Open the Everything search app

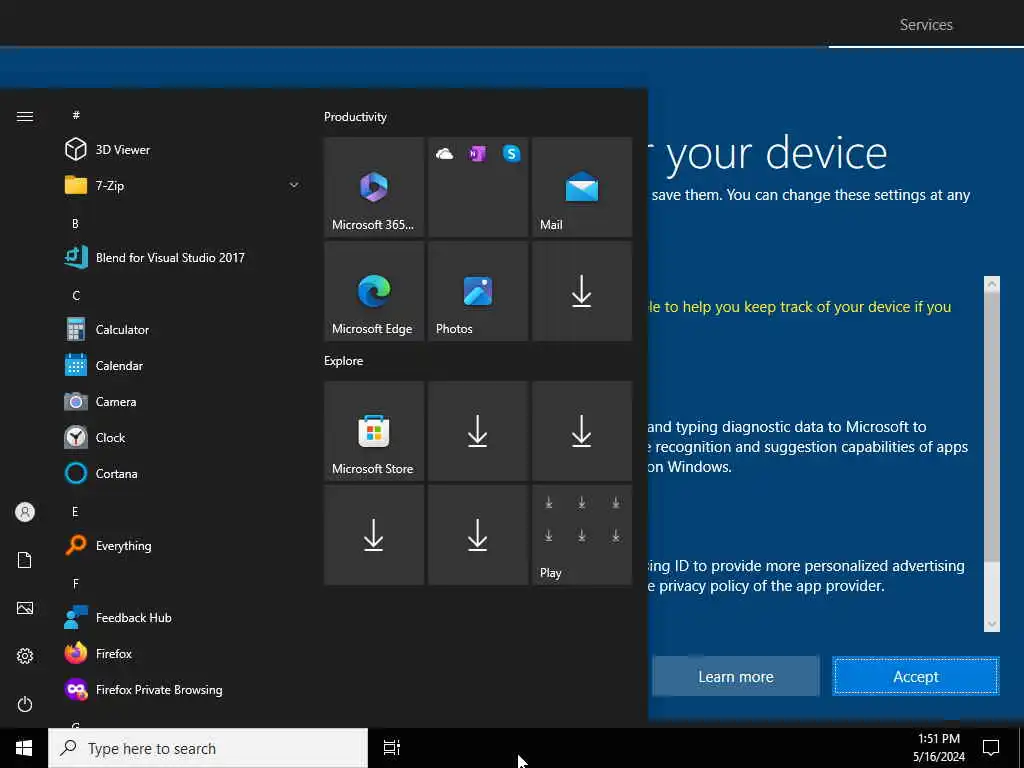(x=183, y=545)
